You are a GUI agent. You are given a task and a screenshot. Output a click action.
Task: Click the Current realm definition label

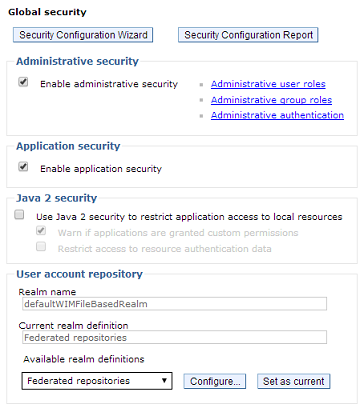[73, 326]
